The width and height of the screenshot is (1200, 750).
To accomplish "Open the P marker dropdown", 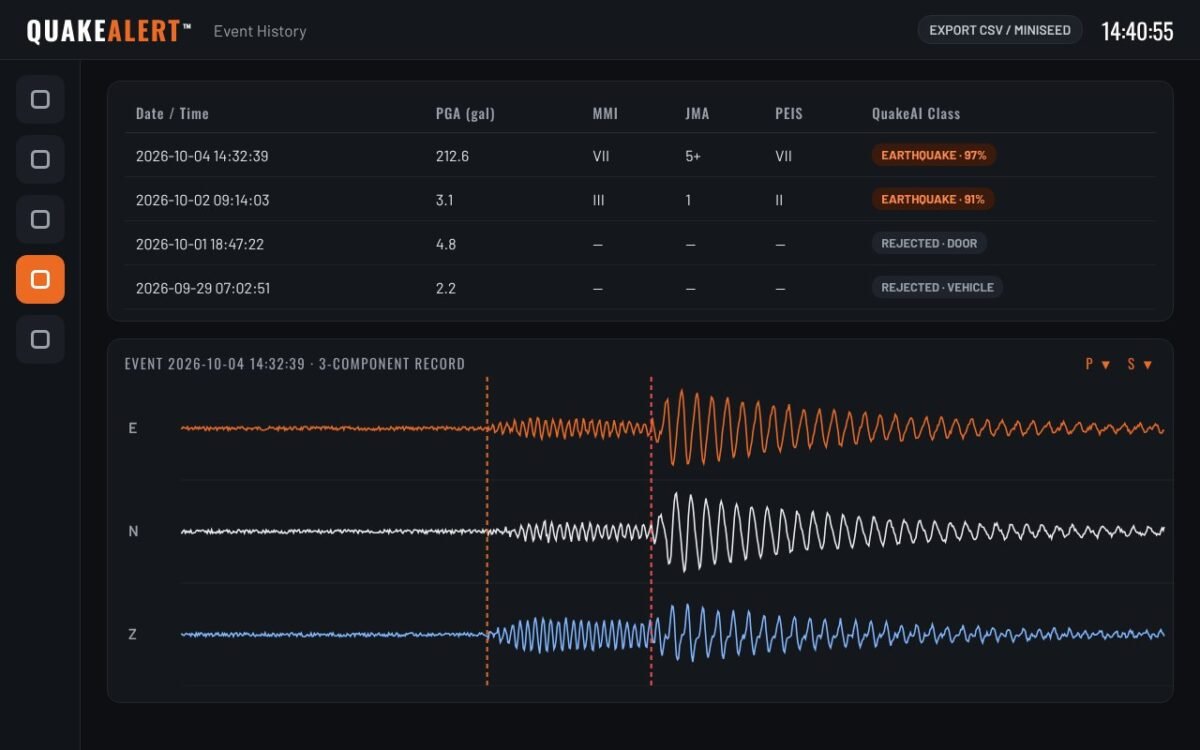I will [1098, 364].
